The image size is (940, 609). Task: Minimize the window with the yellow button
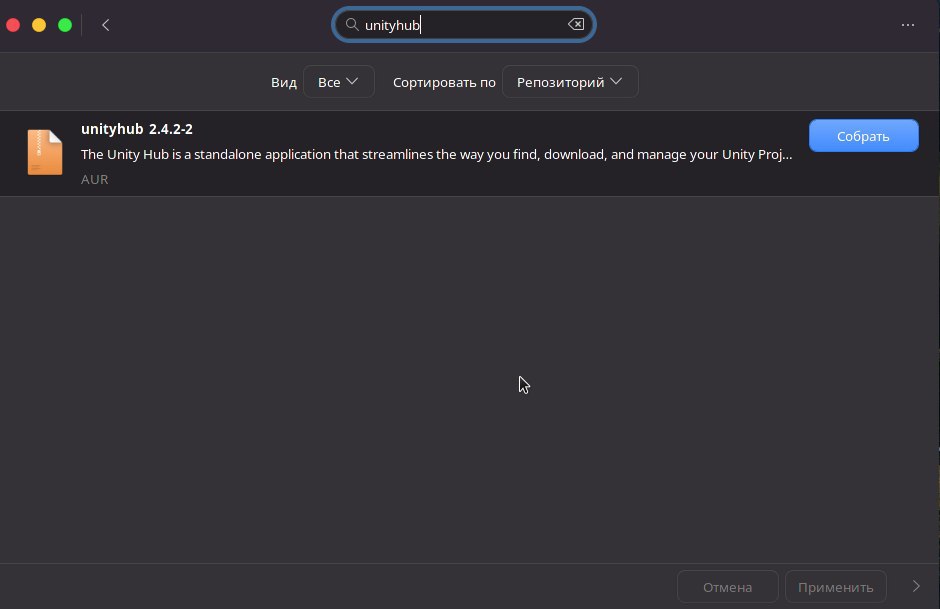tap(39, 25)
